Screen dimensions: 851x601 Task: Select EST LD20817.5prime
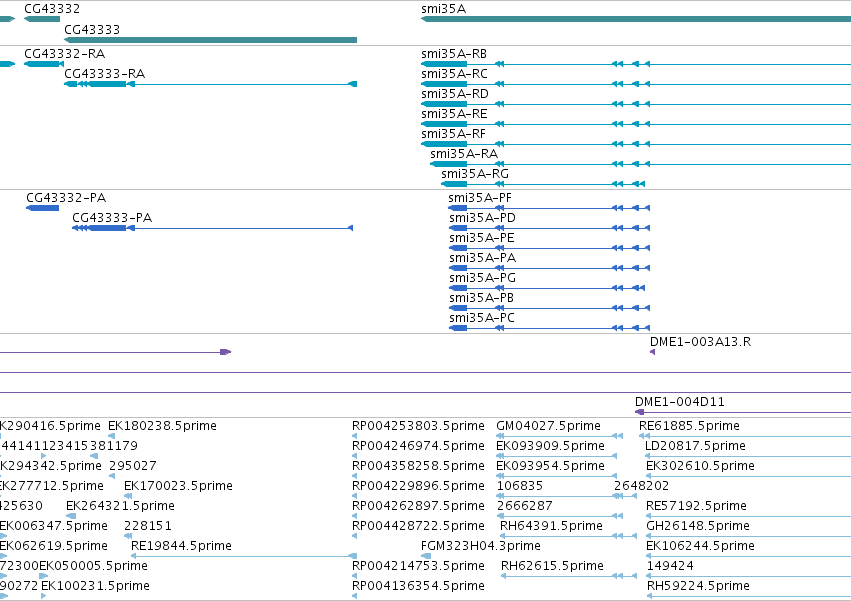(695, 446)
